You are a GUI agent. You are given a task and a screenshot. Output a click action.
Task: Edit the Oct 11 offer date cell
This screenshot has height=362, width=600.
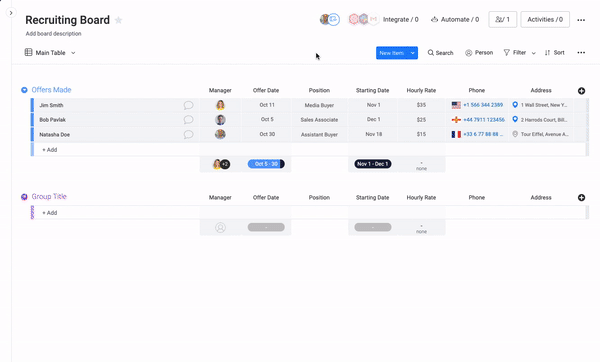pos(267,105)
